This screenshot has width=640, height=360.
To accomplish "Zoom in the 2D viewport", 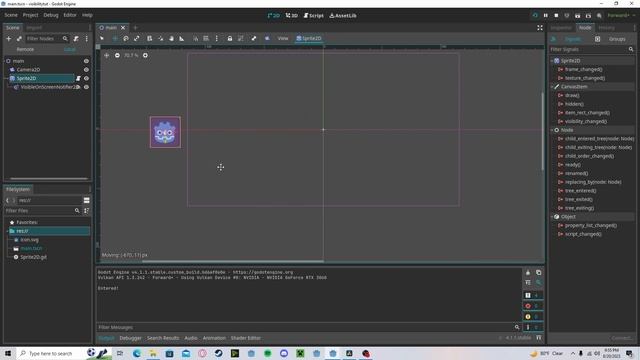I will (145, 56).
